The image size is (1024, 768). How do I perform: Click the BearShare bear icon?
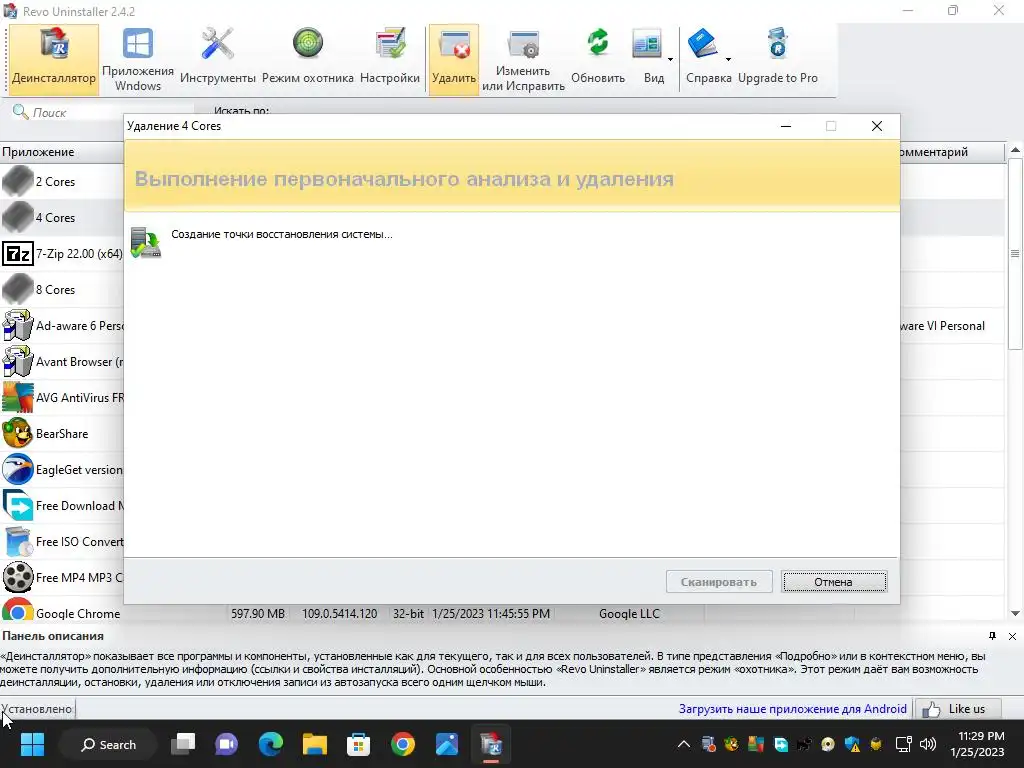pos(18,433)
